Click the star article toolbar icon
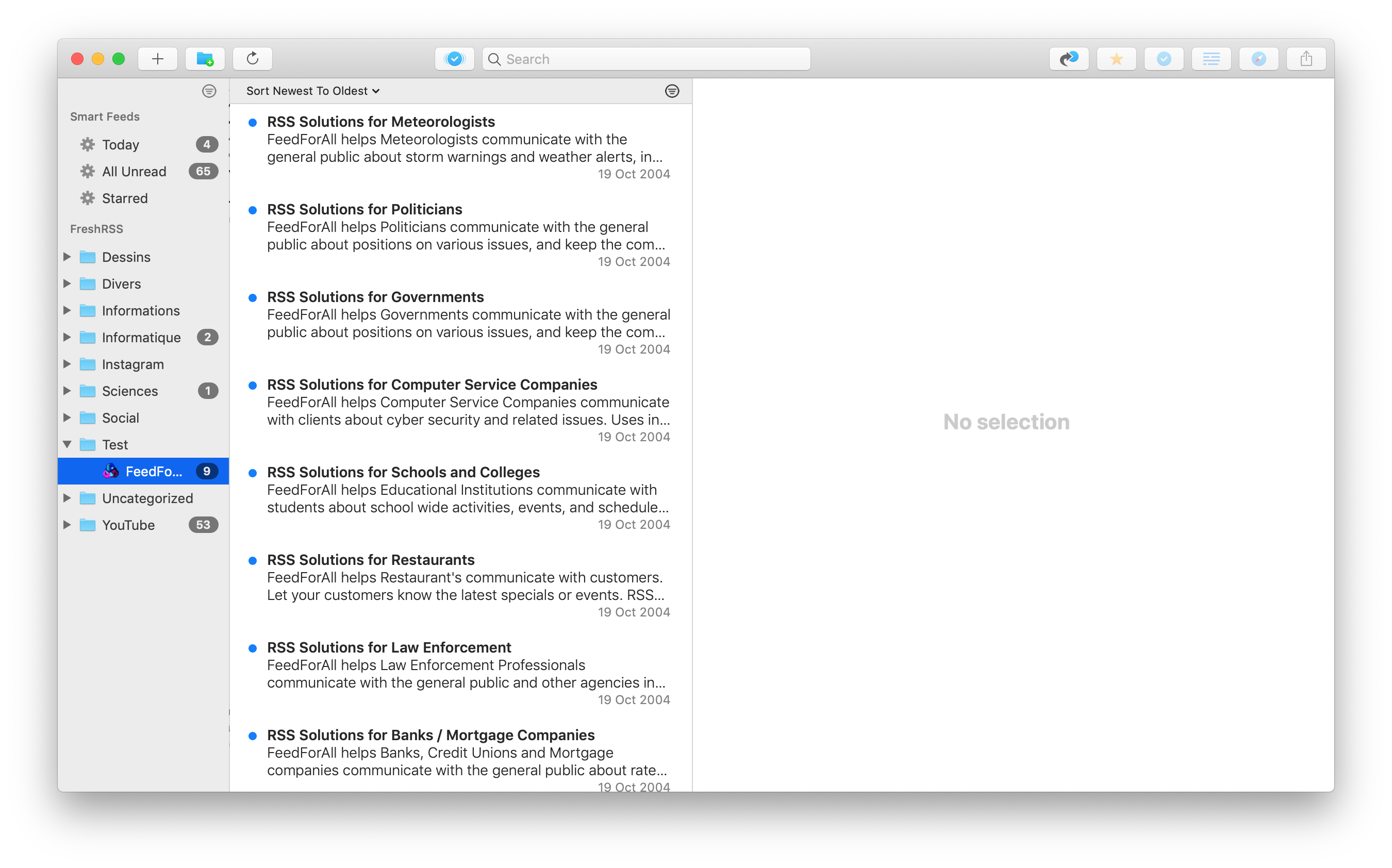This screenshot has width=1392, height=868. (1117, 59)
